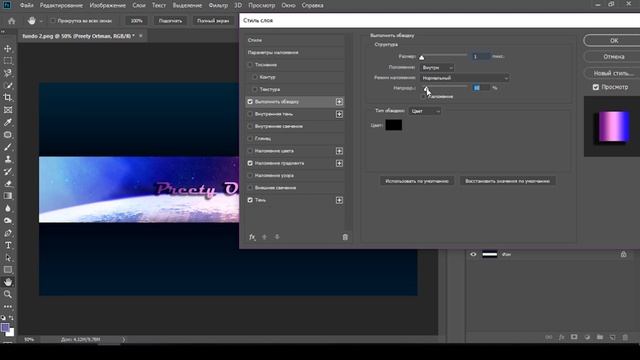Viewport: 640px width, 360px height.
Task: Select the Zoom magnifier tool
Action: (8, 294)
